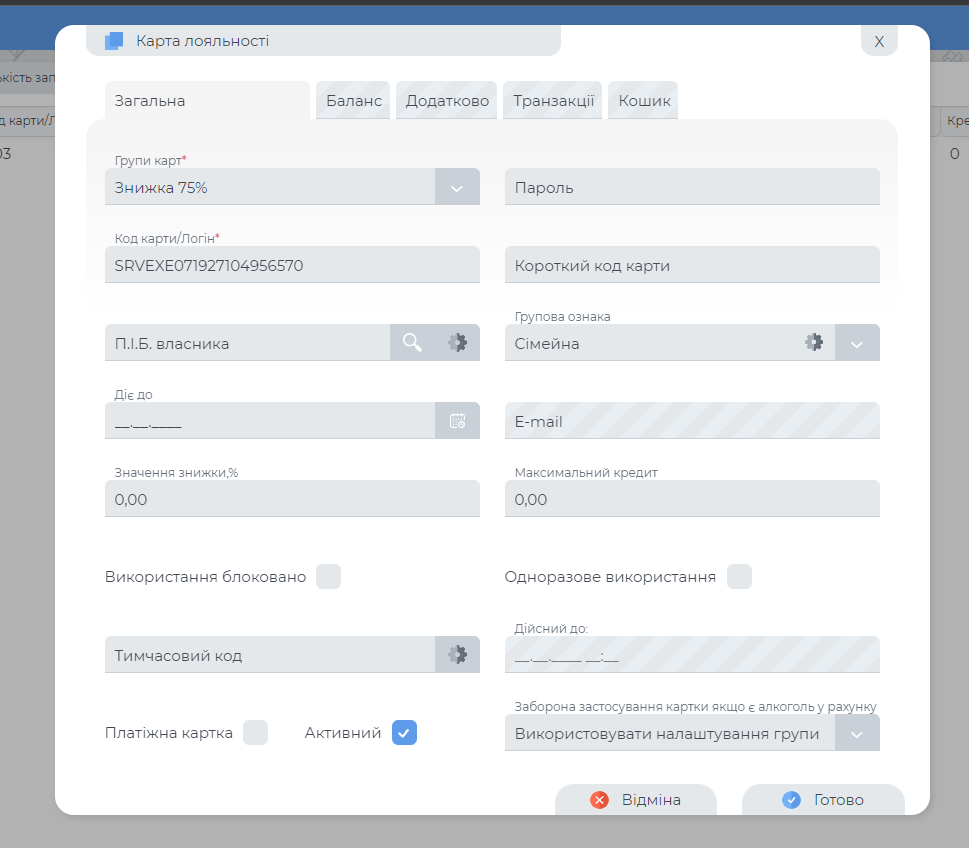Screen dimensions: 969x848
Task: Click the search magnifier in owner name field
Action: click(x=412, y=342)
